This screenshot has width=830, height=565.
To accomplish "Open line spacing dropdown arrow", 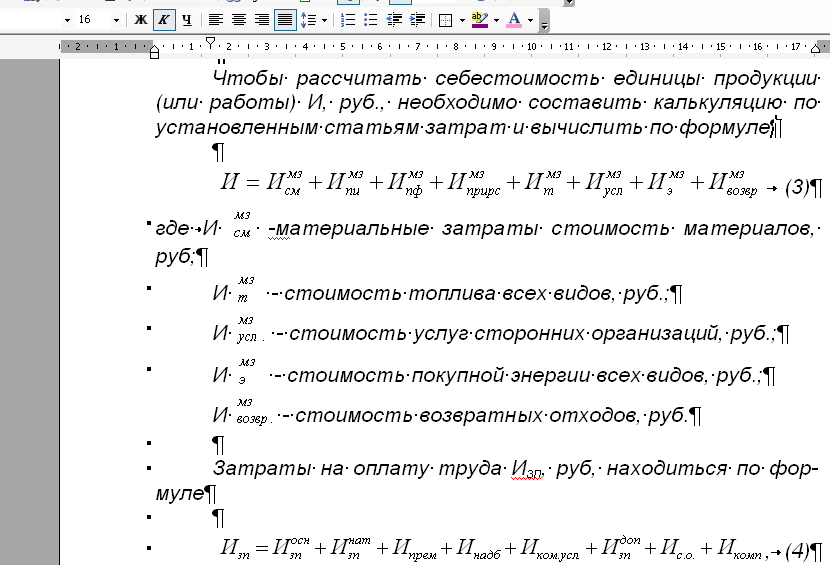I will pyautogui.click(x=324, y=21).
